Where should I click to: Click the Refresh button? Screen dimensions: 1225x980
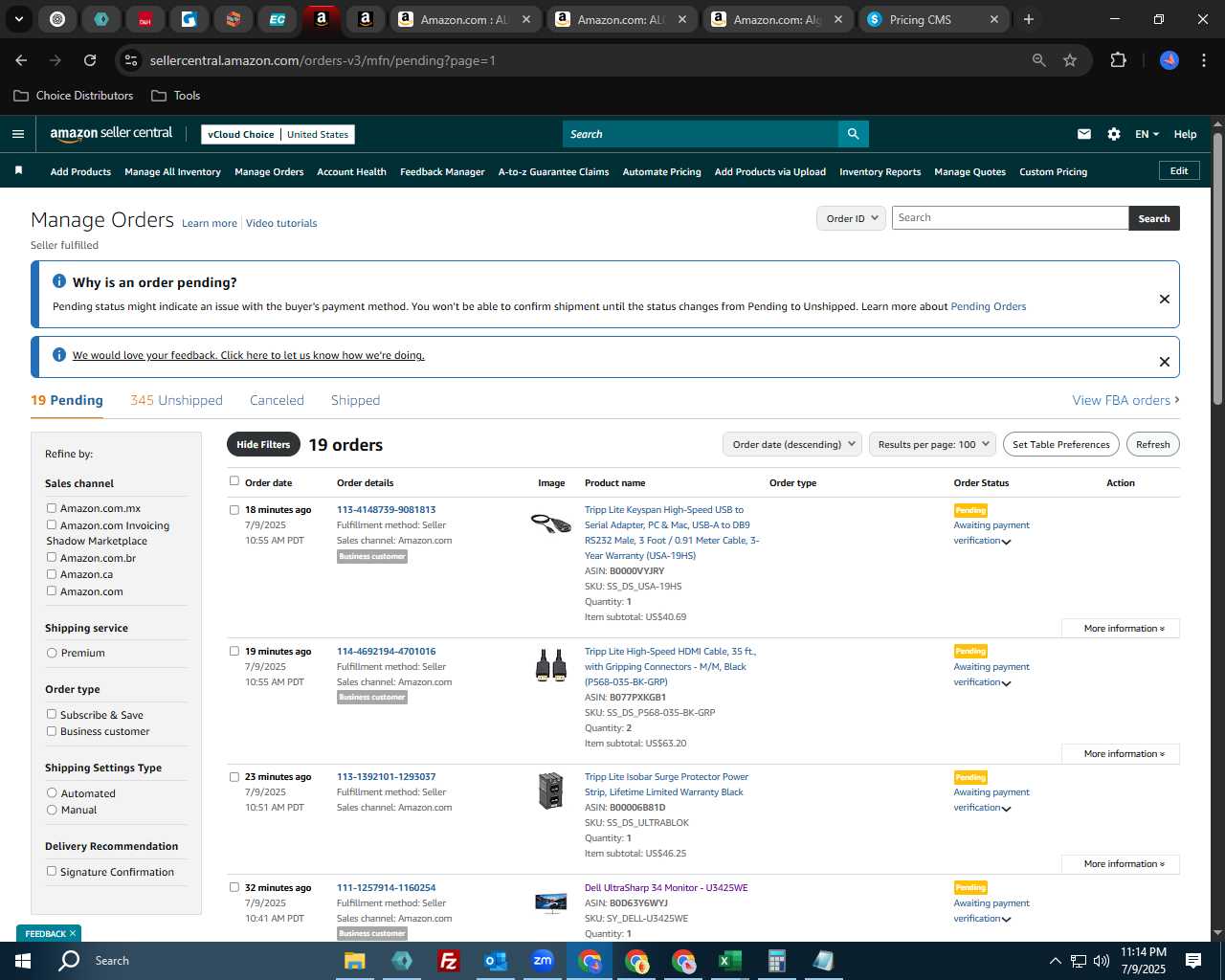click(1153, 444)
